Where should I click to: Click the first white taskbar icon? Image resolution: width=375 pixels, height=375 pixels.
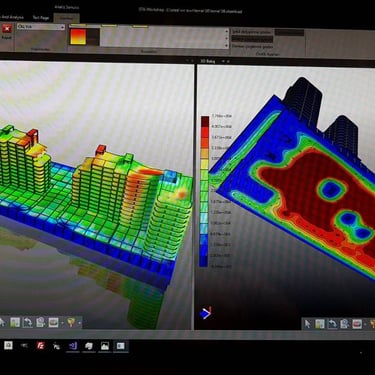[x=8, y=345]
